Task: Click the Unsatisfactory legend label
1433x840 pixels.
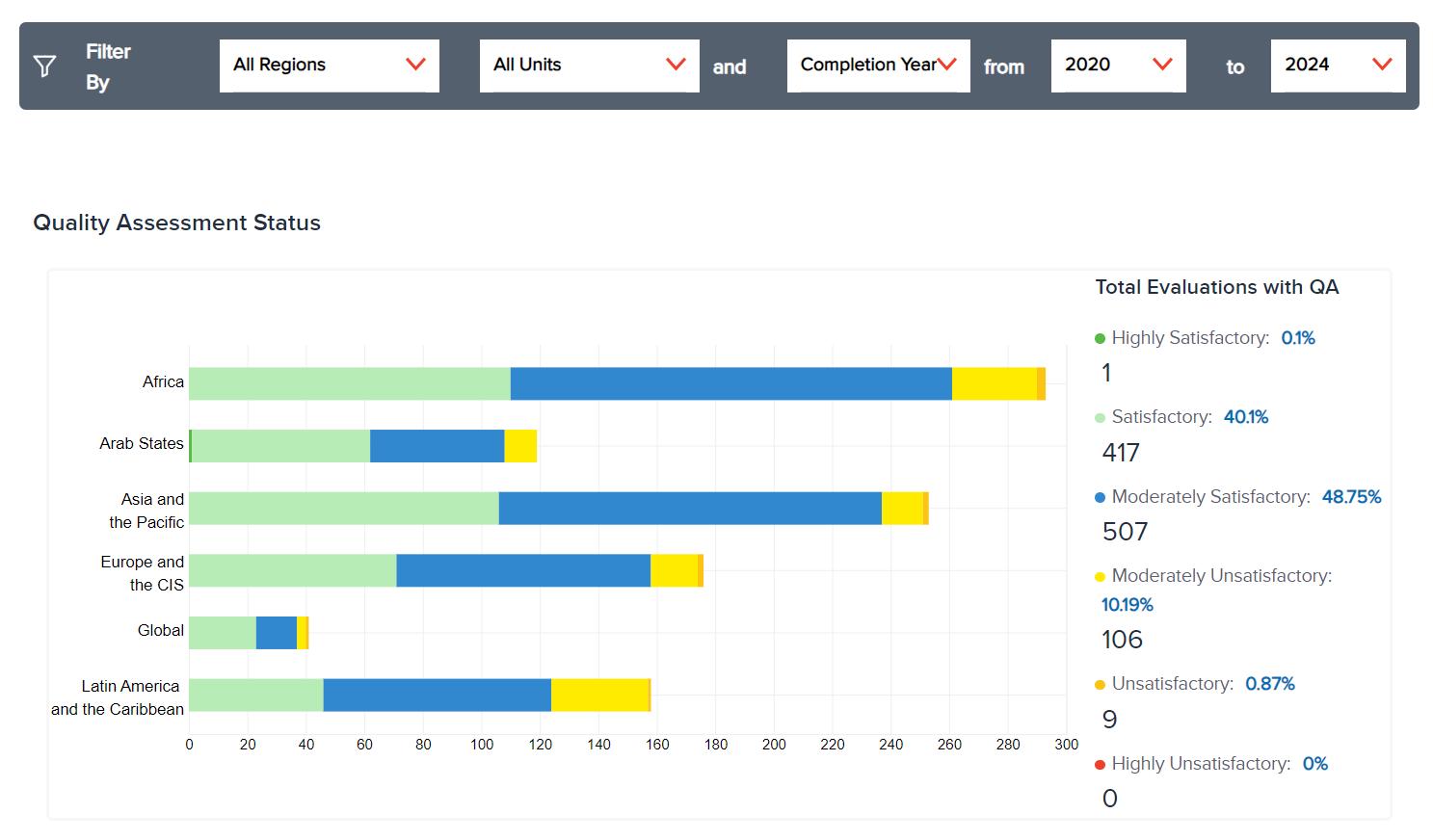Action: pyautogui.click(x=1173, y=684)
